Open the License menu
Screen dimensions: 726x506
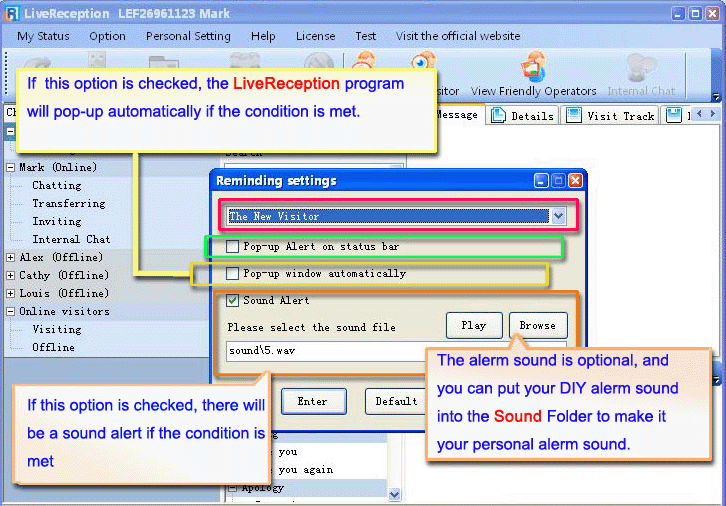pos(315,36)
